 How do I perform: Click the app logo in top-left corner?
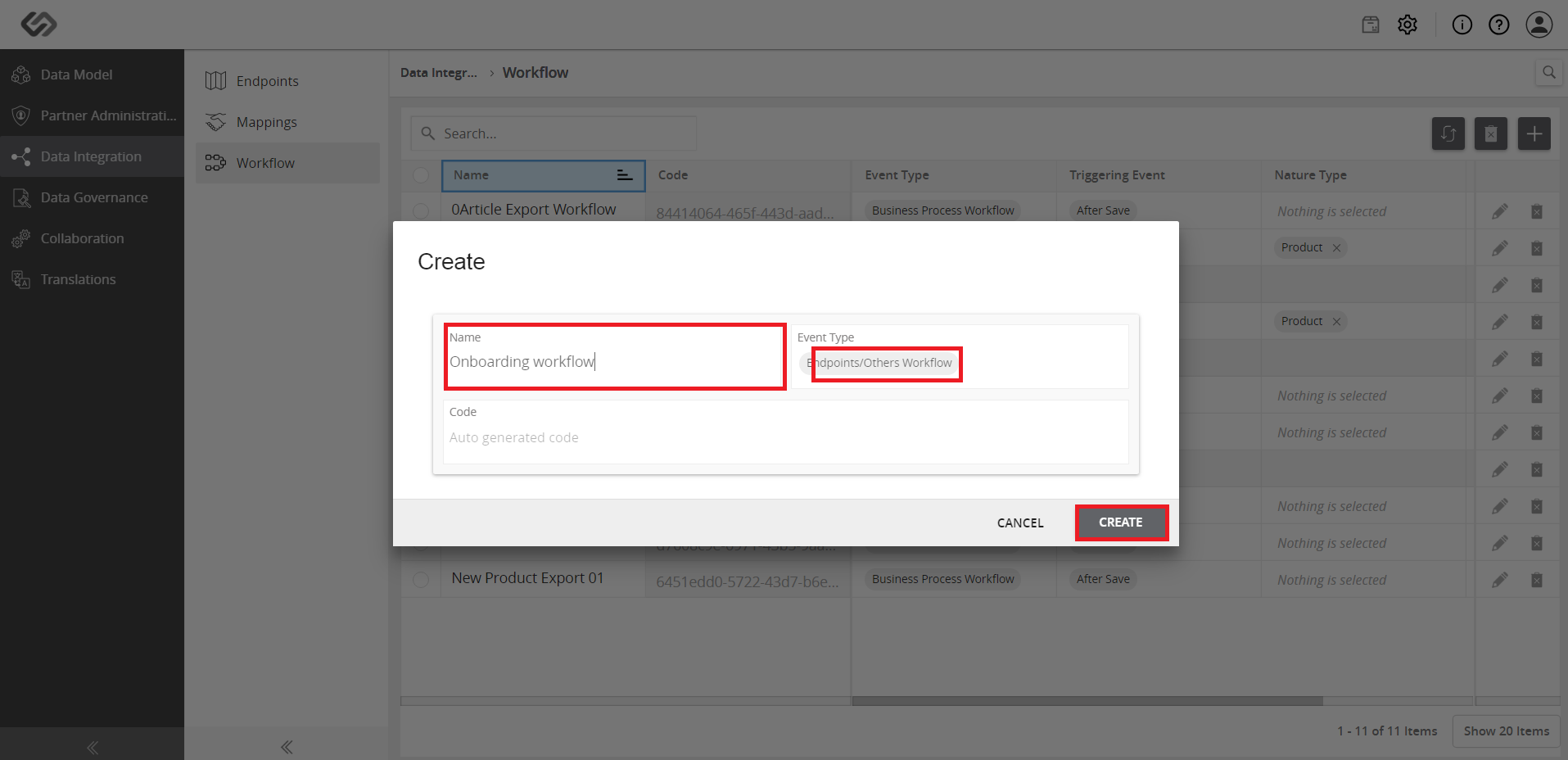38,24
